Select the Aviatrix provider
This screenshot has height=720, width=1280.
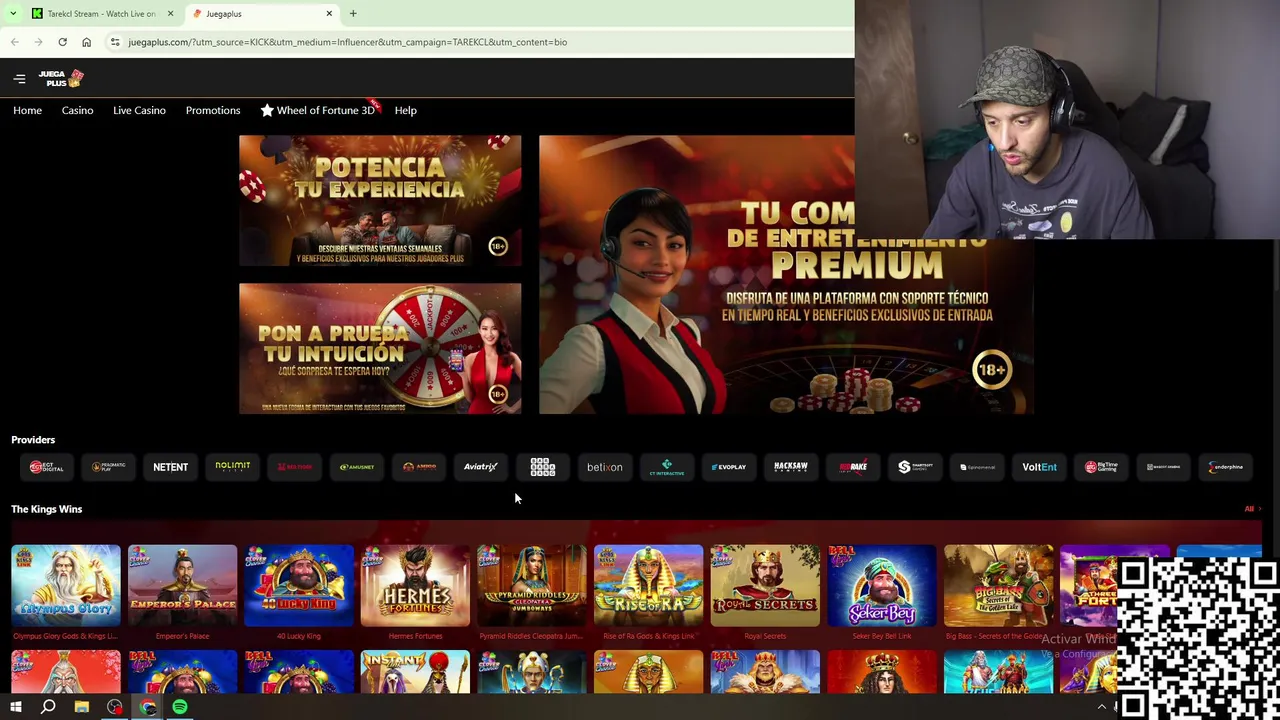point(481,467)
